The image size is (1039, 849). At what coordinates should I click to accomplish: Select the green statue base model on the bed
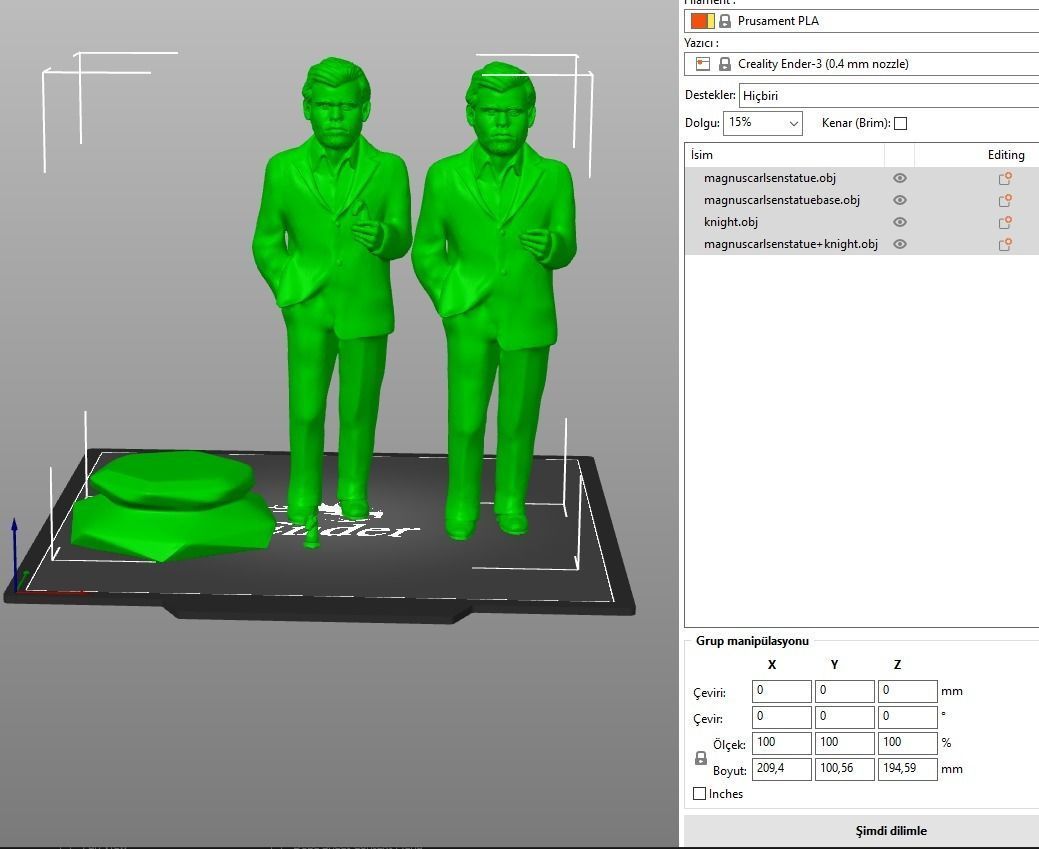[172, 507]
